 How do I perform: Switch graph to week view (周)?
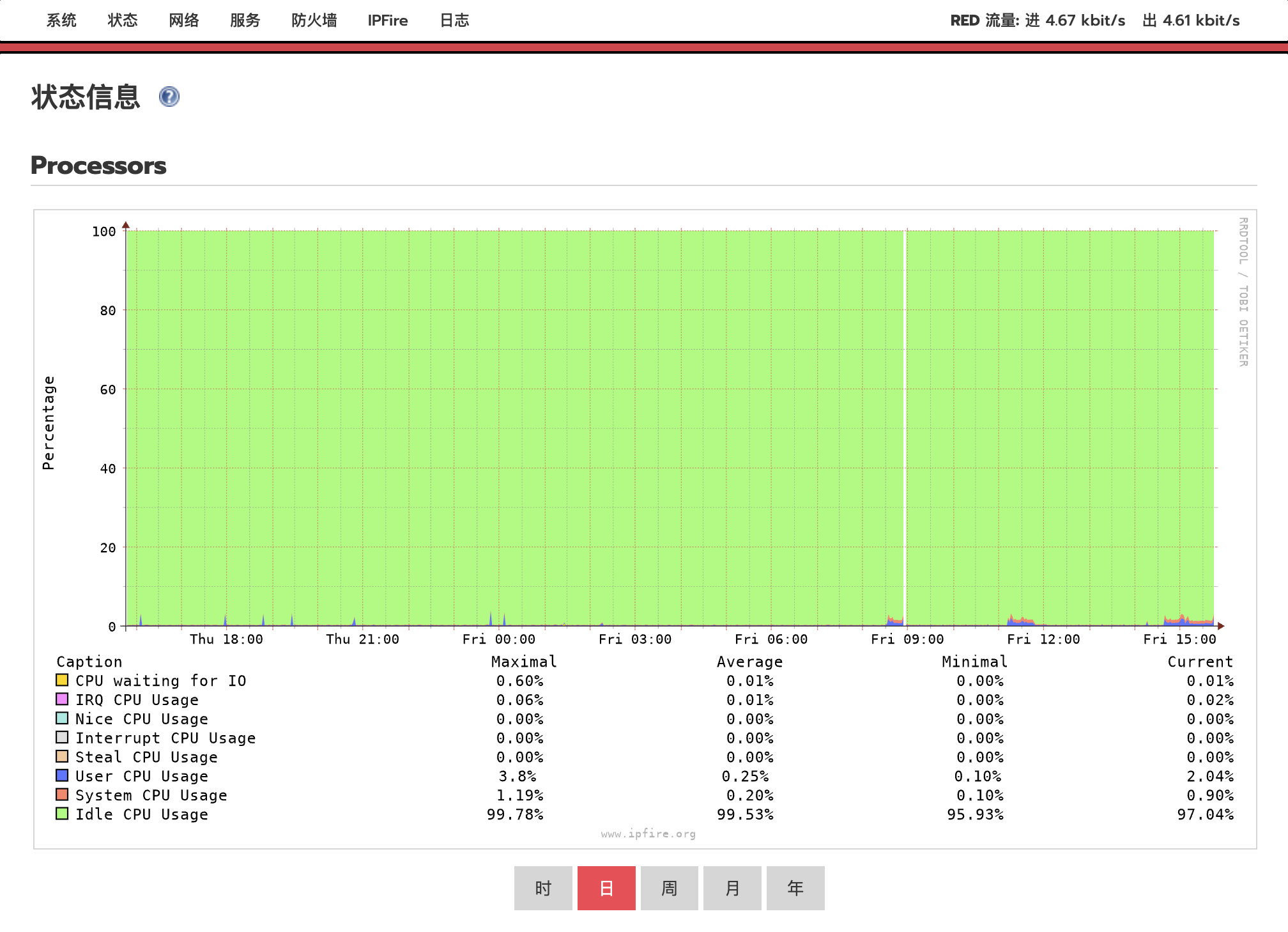669,888
